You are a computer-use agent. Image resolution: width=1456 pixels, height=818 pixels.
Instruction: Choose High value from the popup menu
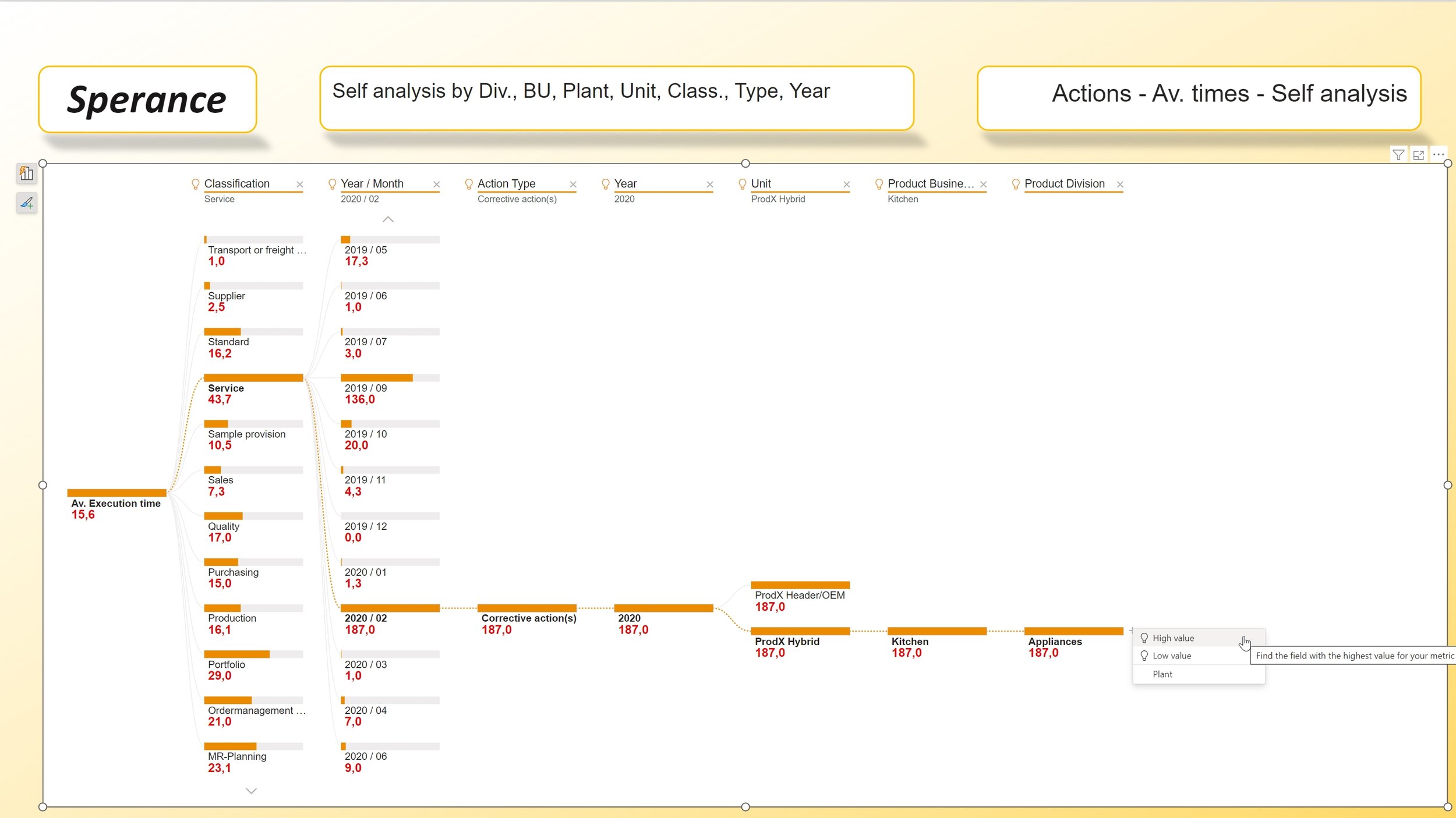(x=1173, y=638)
